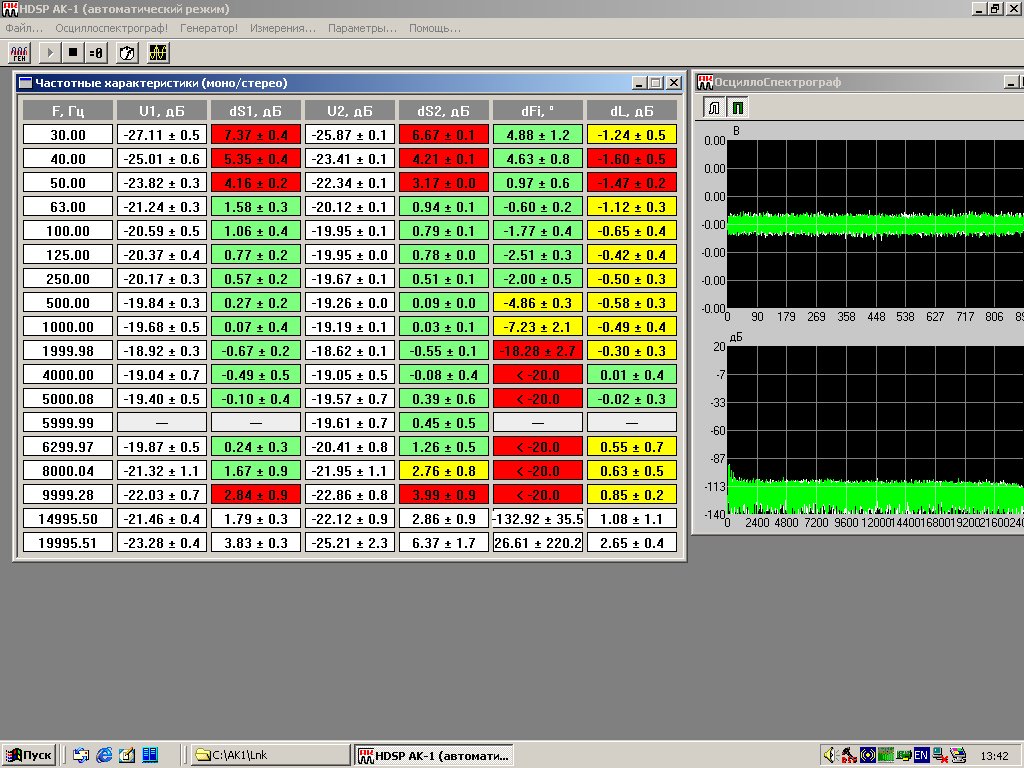Toggle the left channel (Л) button
The width and height of the screenshot is (1024, 768).
[715, 107]
